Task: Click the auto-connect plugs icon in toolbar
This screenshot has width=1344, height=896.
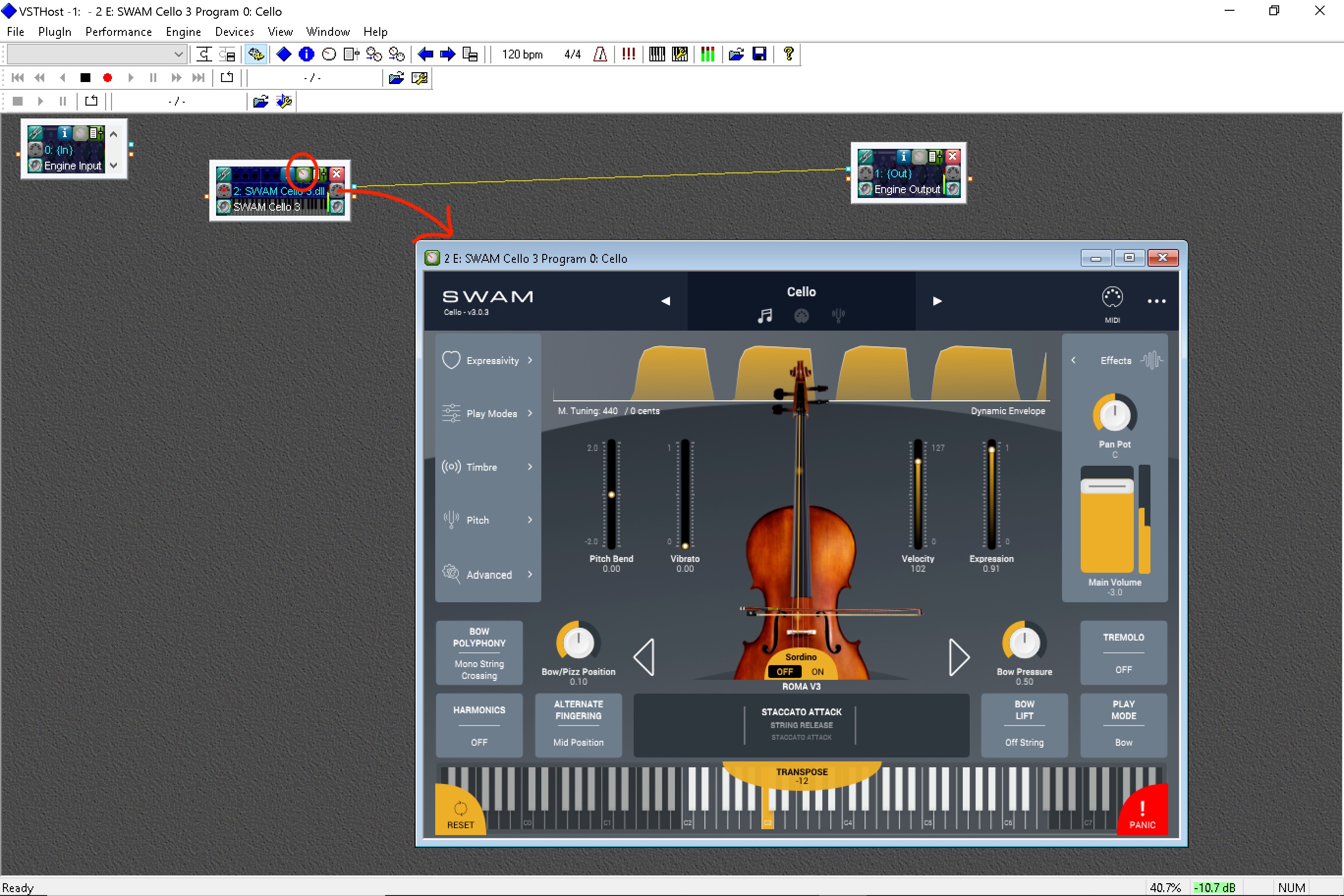Action: pos(255,55)
